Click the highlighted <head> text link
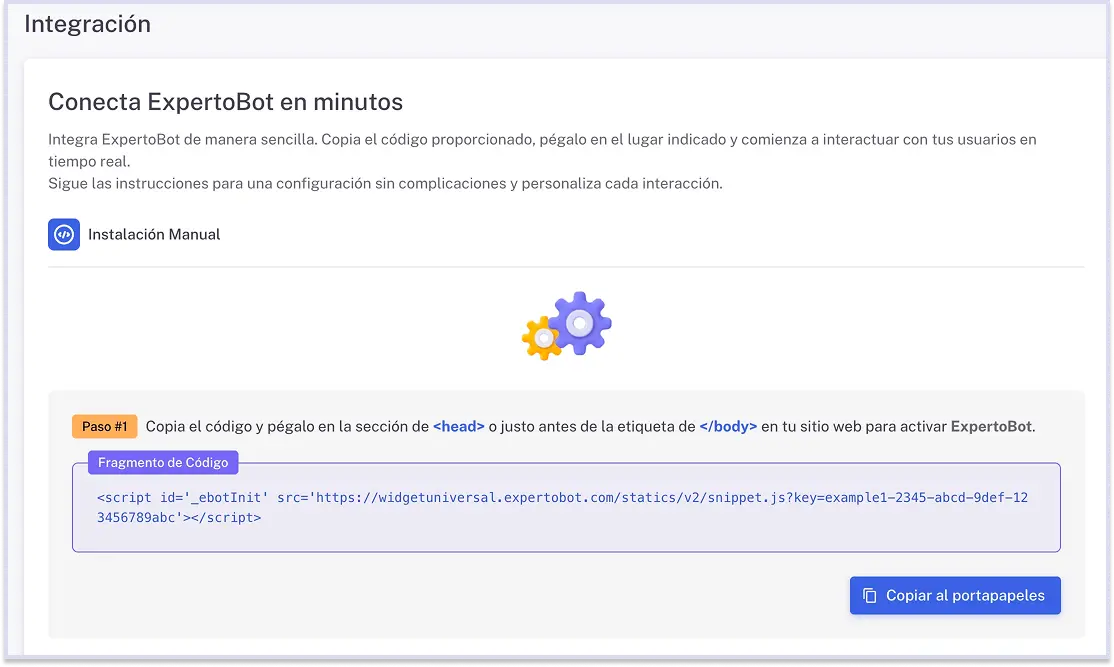 (x=458, y=426)
